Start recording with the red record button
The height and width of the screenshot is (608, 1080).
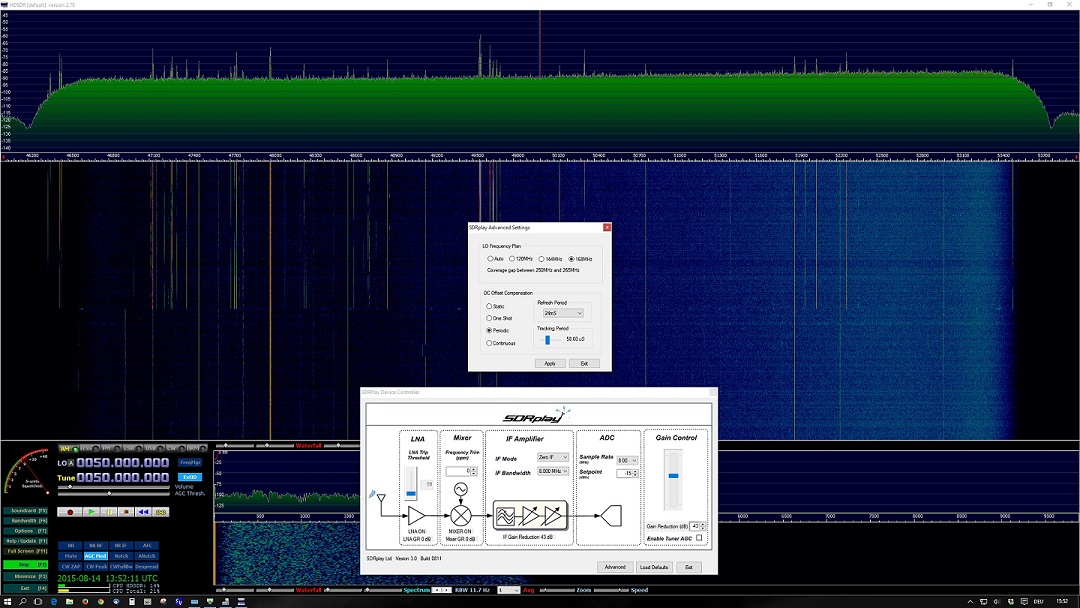(70, 512)
